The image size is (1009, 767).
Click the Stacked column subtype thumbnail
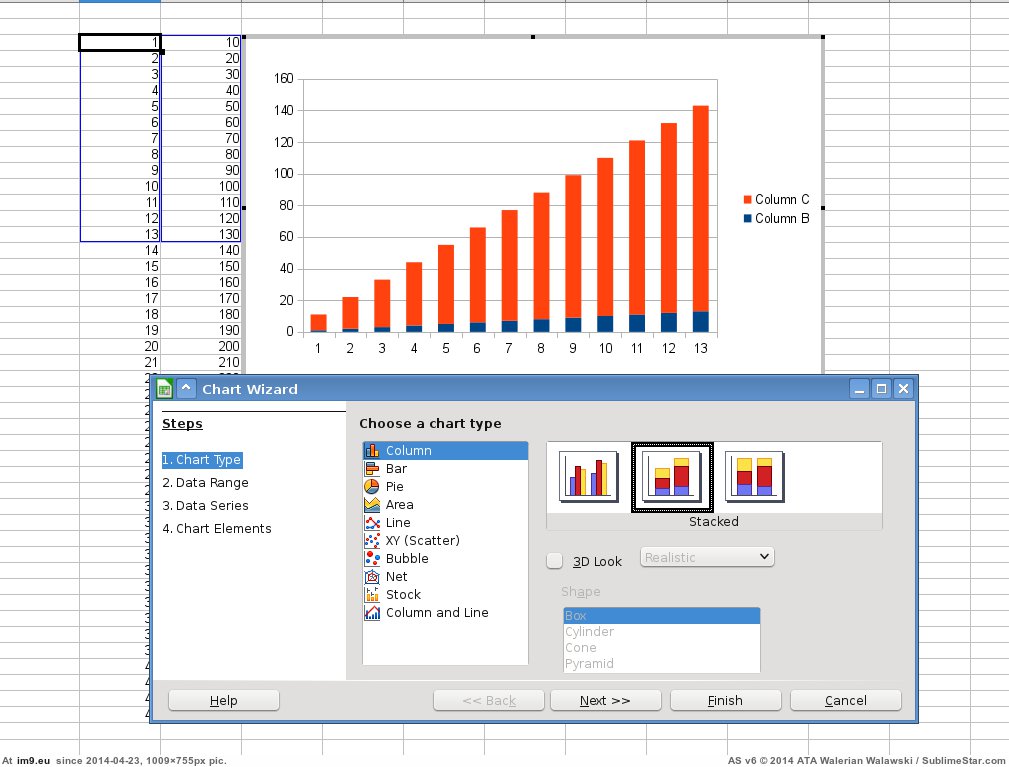tap(671, 476)
